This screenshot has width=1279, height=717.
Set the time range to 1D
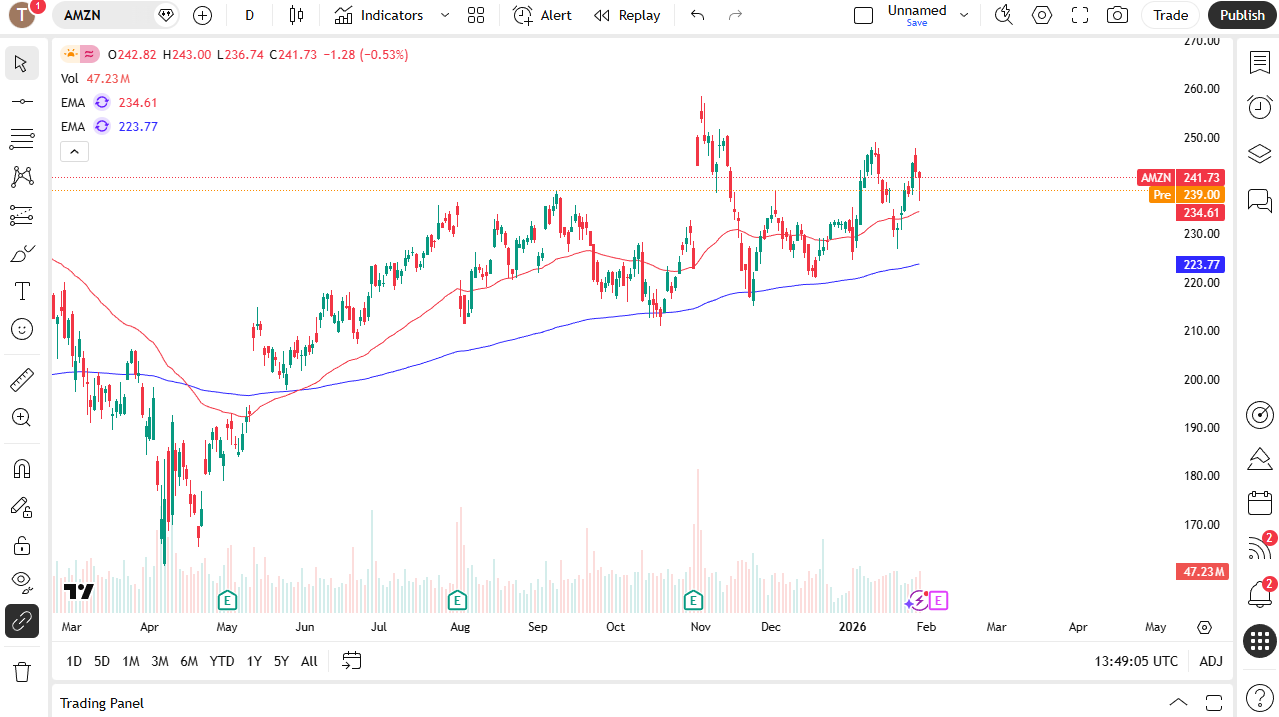pyautogui.click(x=74, y=661)
